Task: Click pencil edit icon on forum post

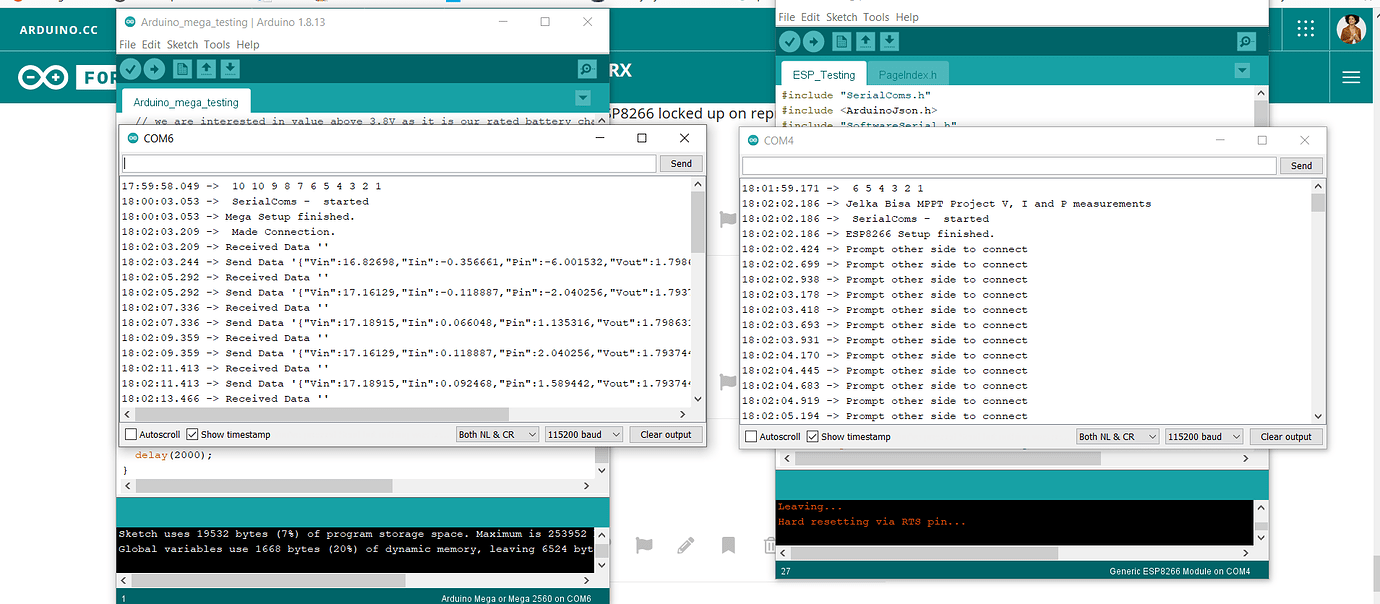Action: pos(685,546)
